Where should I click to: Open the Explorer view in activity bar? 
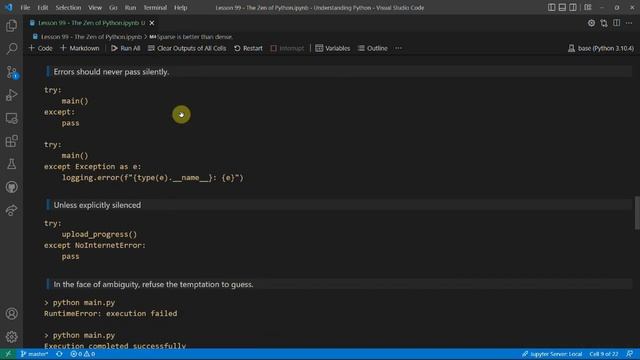pos(11,26)
